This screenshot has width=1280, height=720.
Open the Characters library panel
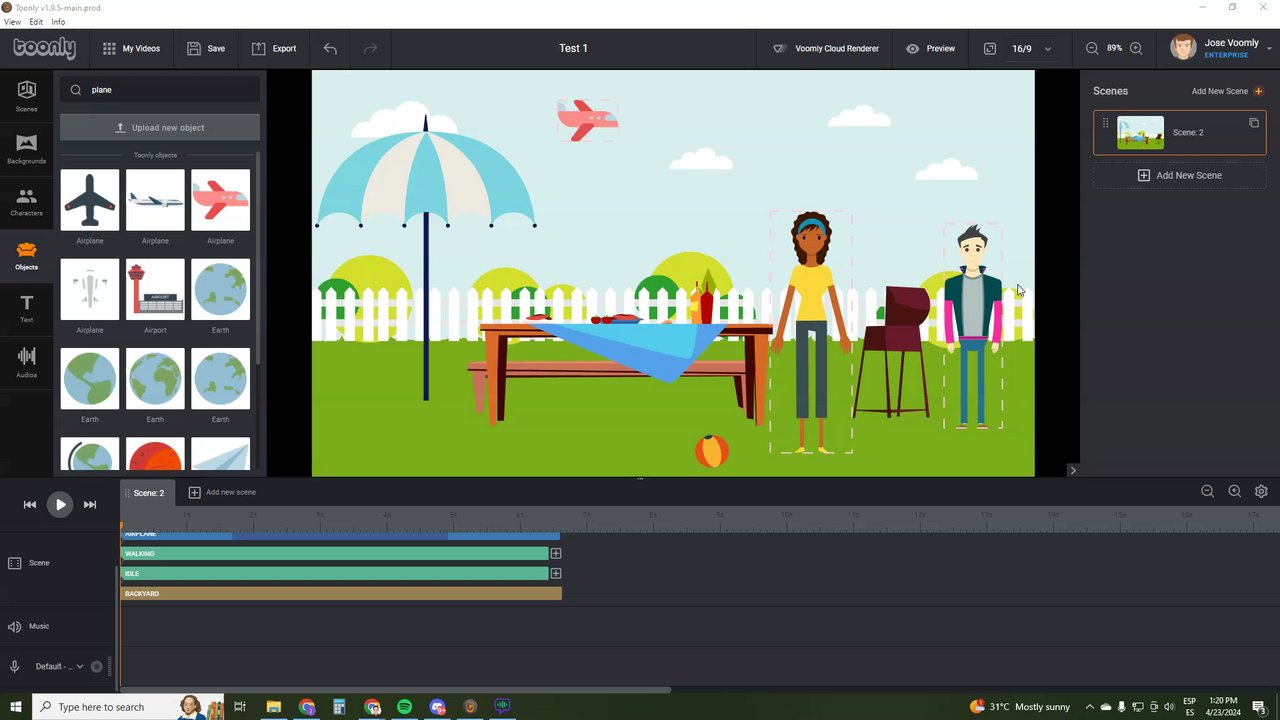click(x=26, y=202)
